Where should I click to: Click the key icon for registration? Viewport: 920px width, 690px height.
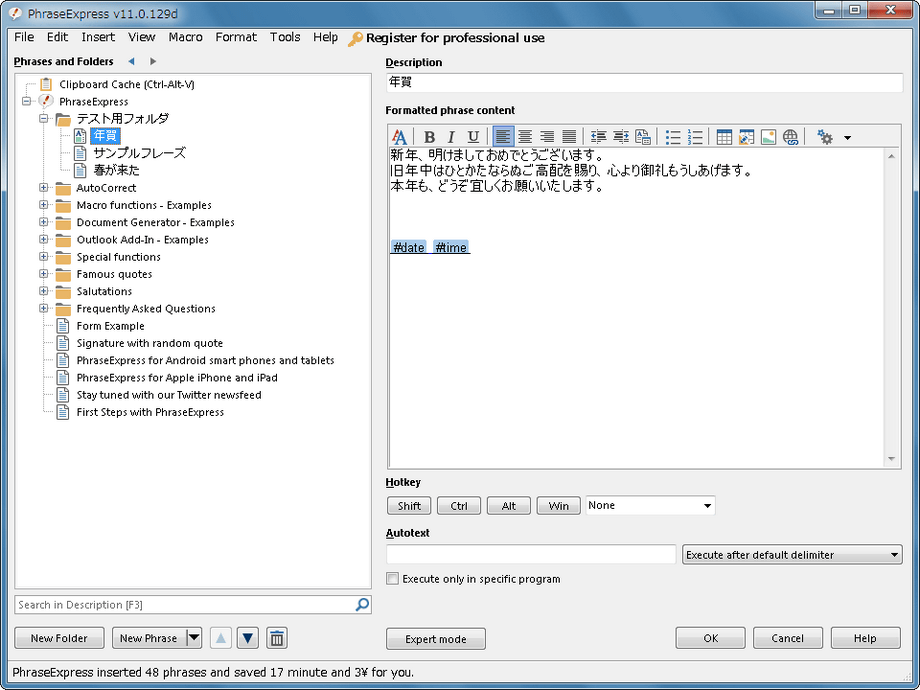point(355,39)
